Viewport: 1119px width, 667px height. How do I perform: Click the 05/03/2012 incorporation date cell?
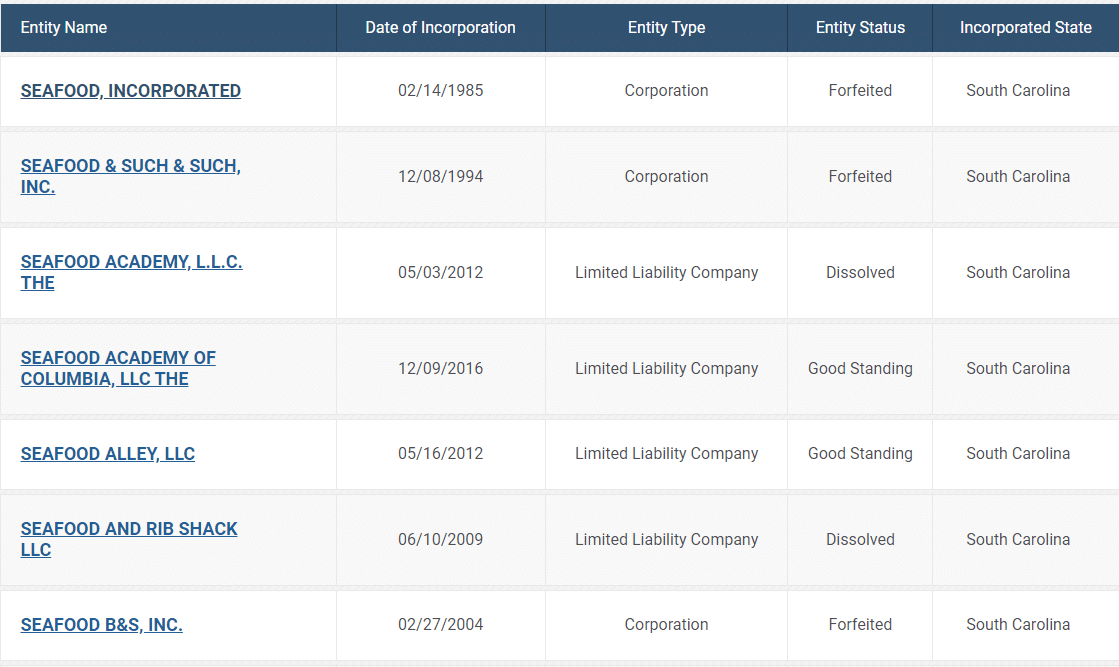[x=440, y=273]
